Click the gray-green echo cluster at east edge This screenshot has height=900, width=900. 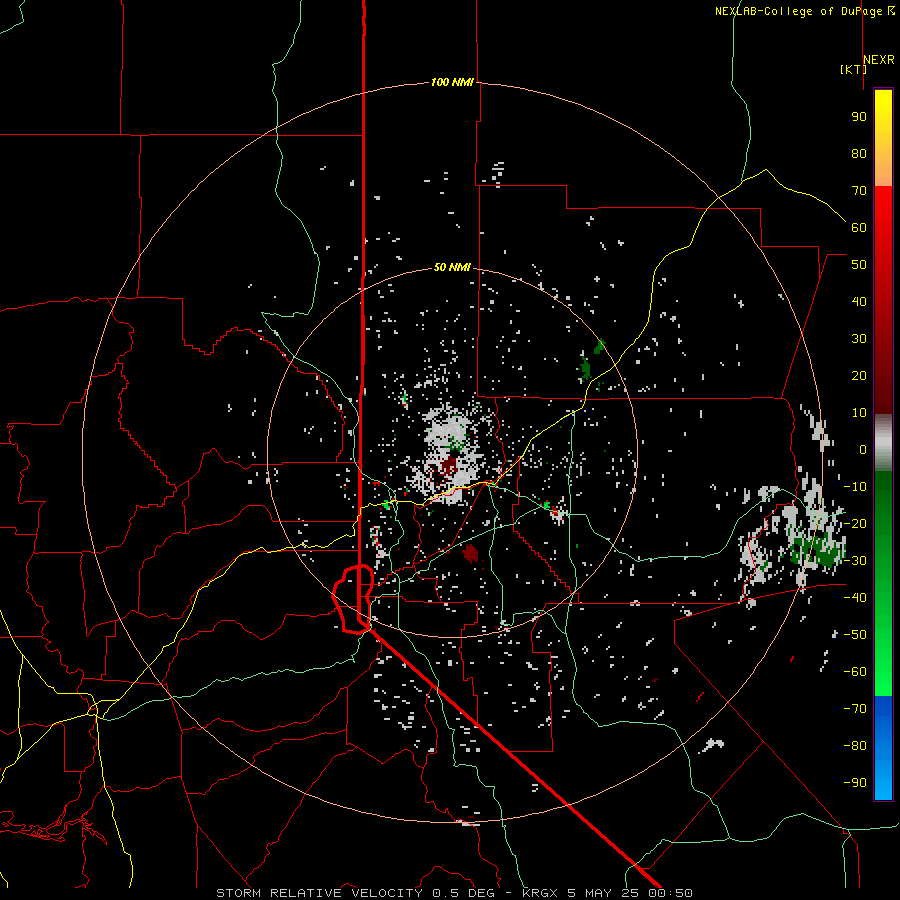[x=815, y=550]
